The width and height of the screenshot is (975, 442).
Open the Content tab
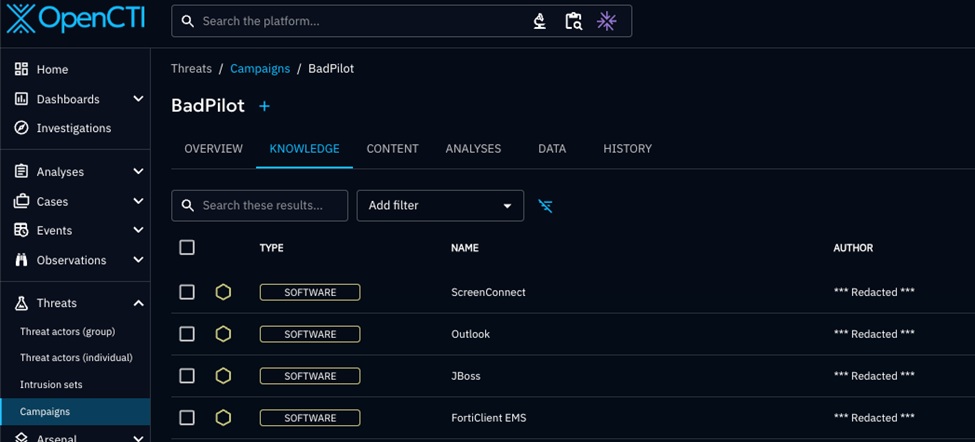(x=392, y=149)
